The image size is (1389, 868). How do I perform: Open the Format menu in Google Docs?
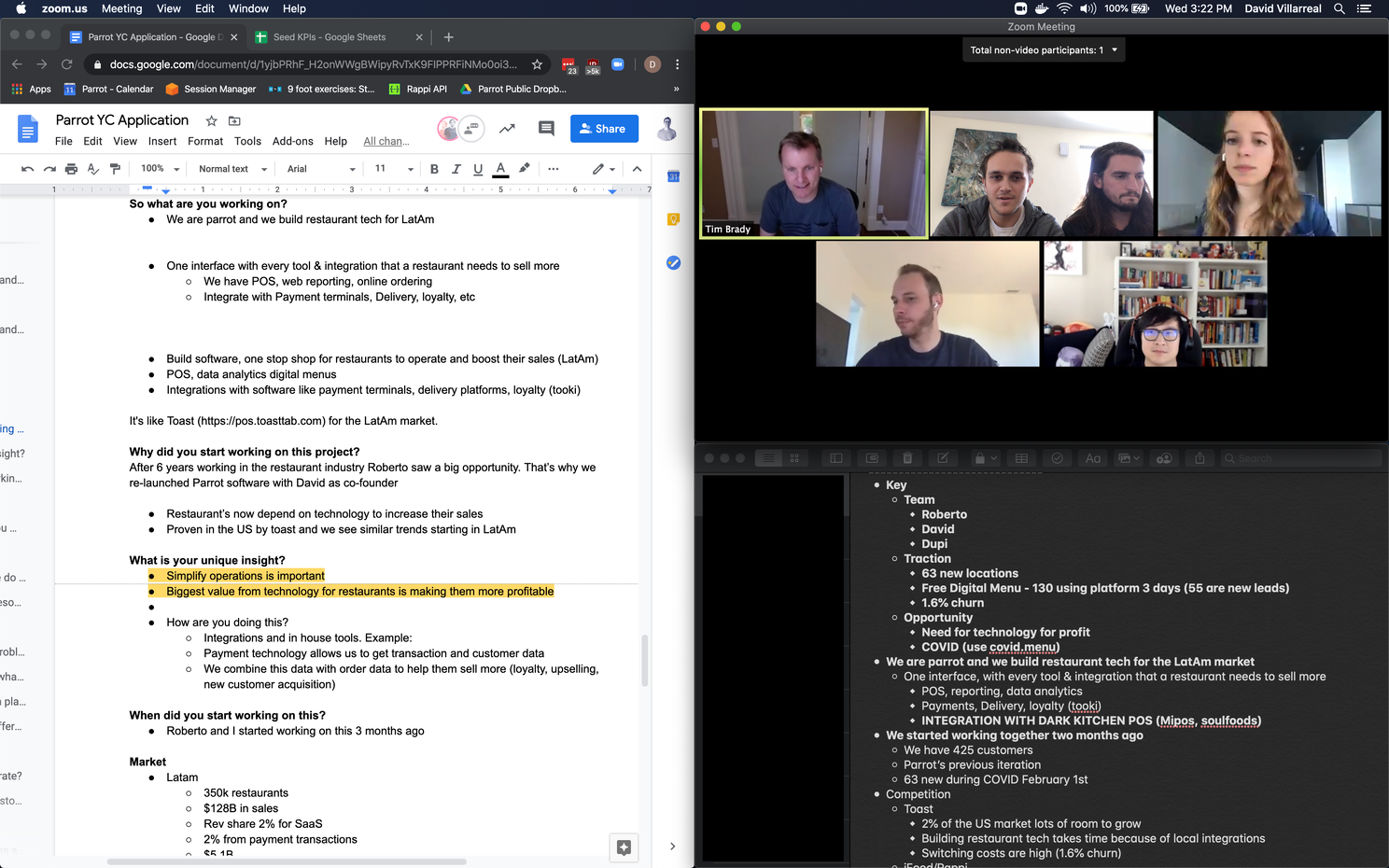pyautogui.click(x=205, y=141)
